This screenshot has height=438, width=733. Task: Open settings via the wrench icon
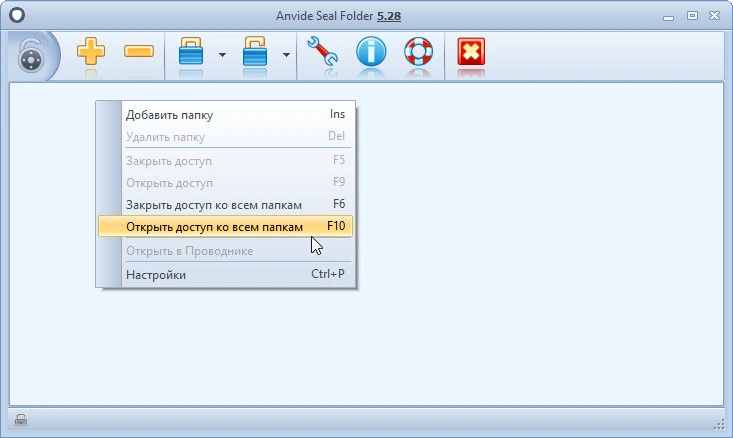point(323,50)
